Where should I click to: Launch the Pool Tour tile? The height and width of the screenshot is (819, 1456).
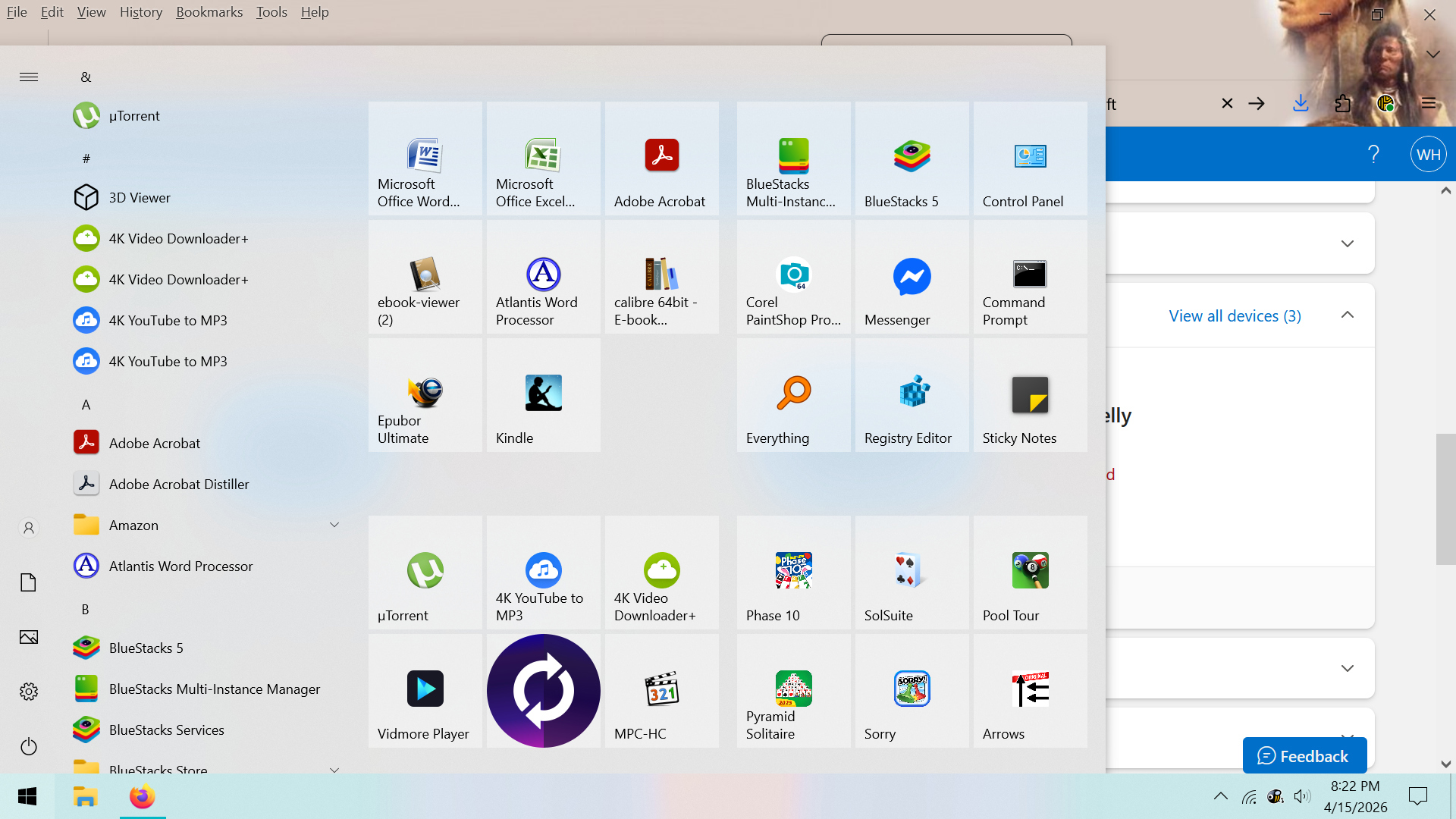click(x=1031, y=573)
